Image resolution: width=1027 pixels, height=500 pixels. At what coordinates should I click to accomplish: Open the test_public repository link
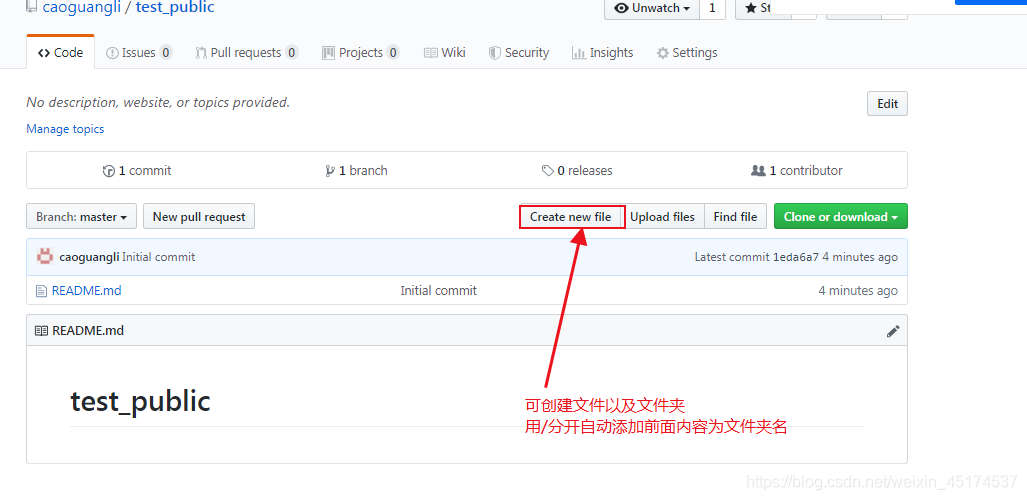point(175,8)
